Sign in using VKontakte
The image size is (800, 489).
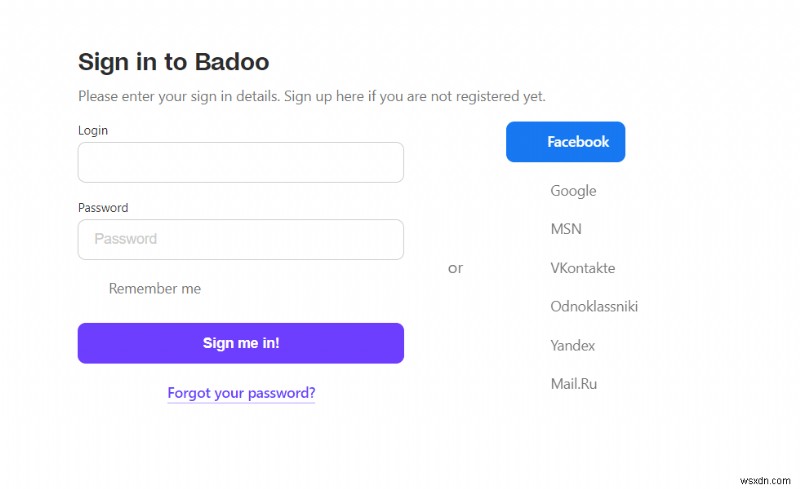(583, 268)
